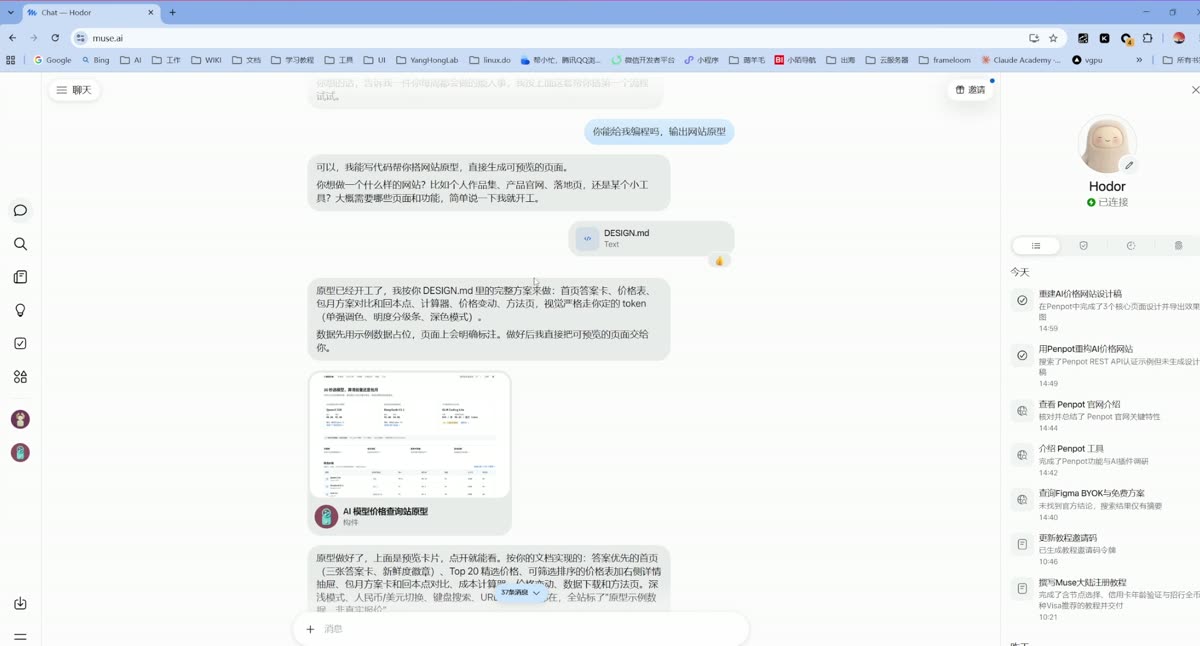
Task: Open the bottom hamburger menu icon in sidebar
Action: (20, 636)
